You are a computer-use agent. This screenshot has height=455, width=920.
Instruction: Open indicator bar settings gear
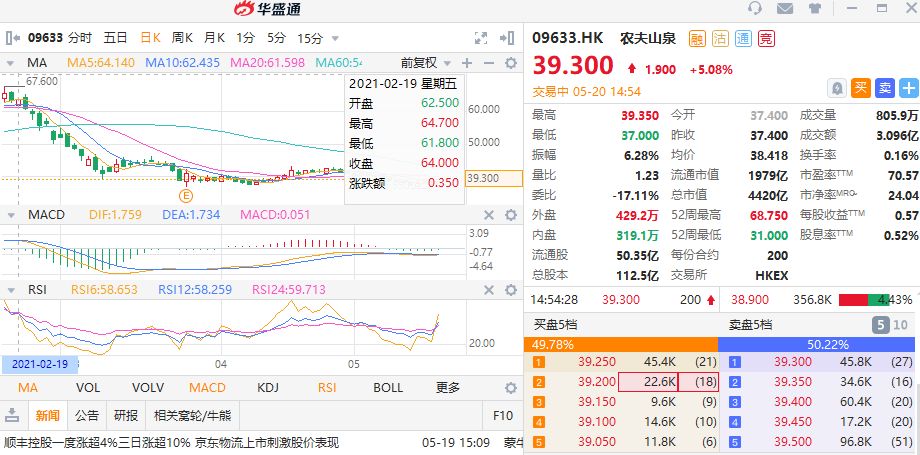[x=511, y=387]
